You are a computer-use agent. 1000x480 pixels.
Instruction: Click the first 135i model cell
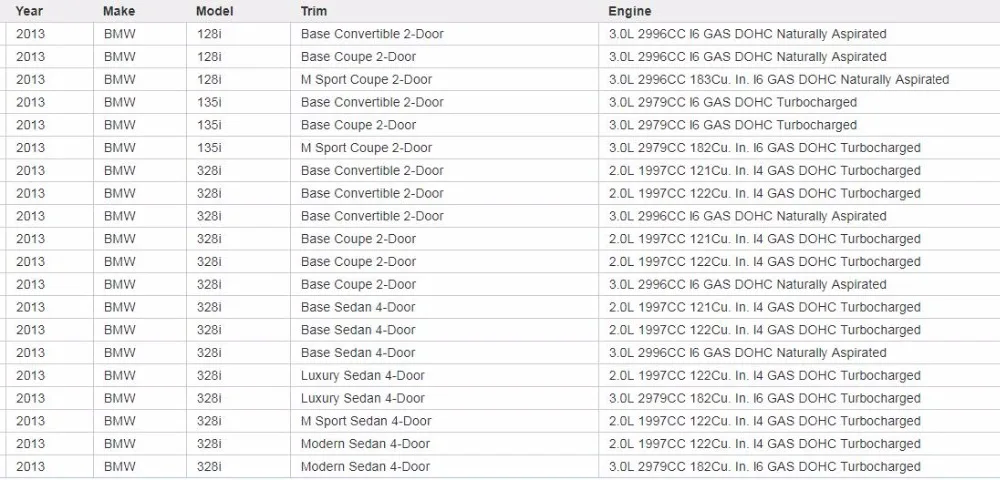coord(238,102)
